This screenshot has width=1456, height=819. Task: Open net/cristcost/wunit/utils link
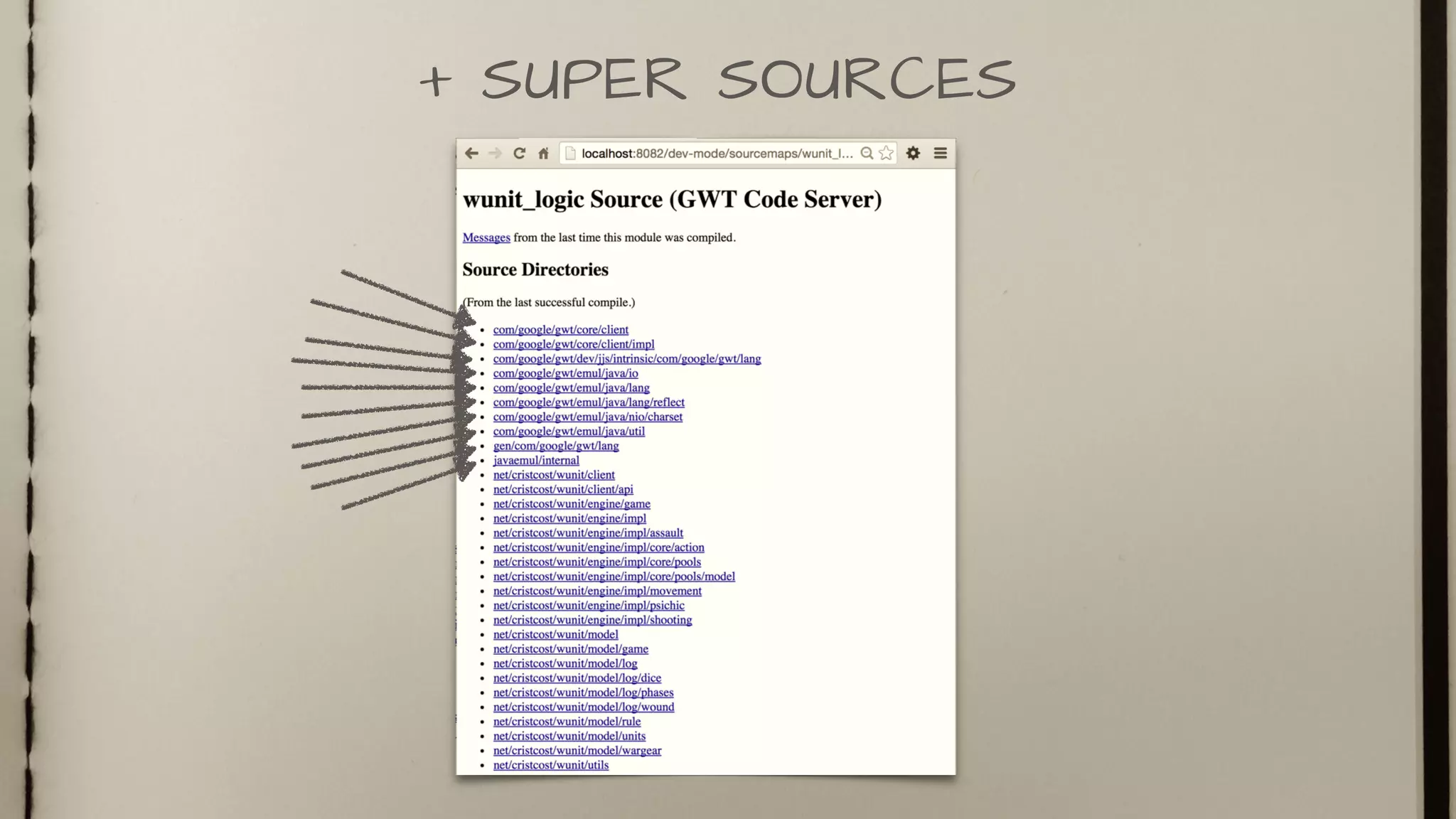(551, 765)
